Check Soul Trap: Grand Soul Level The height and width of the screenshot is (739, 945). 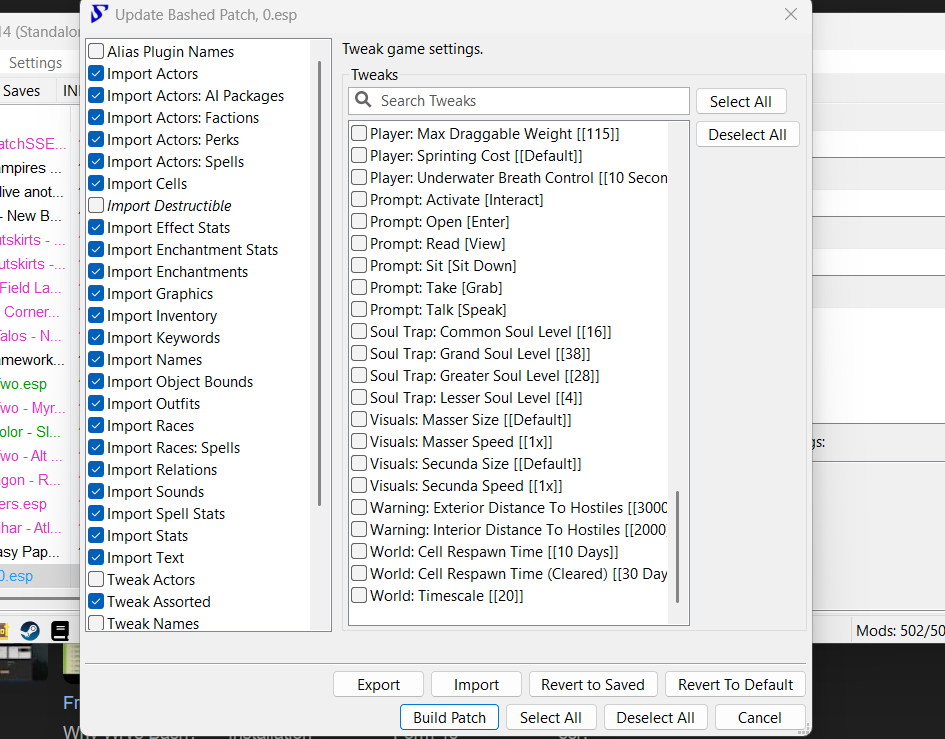[x=359, y=353]
